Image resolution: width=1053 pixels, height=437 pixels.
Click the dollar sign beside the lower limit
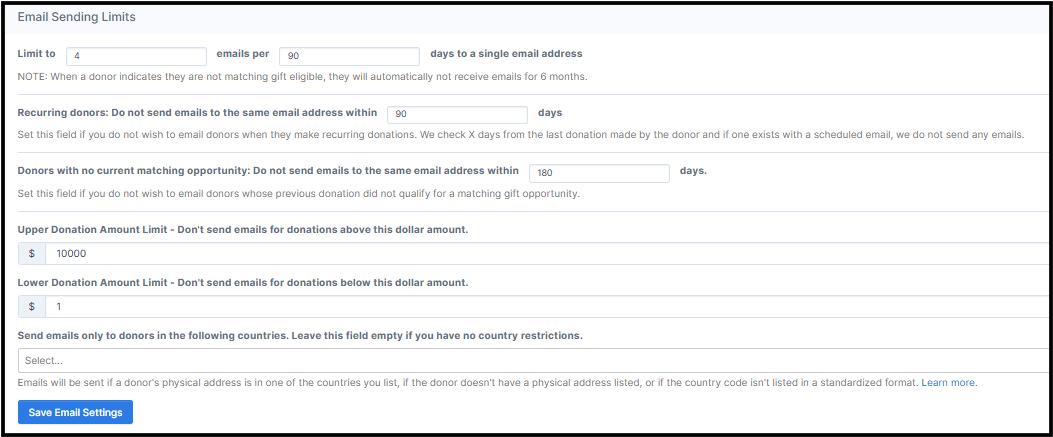pyautogui.click(x=32, y=307)
